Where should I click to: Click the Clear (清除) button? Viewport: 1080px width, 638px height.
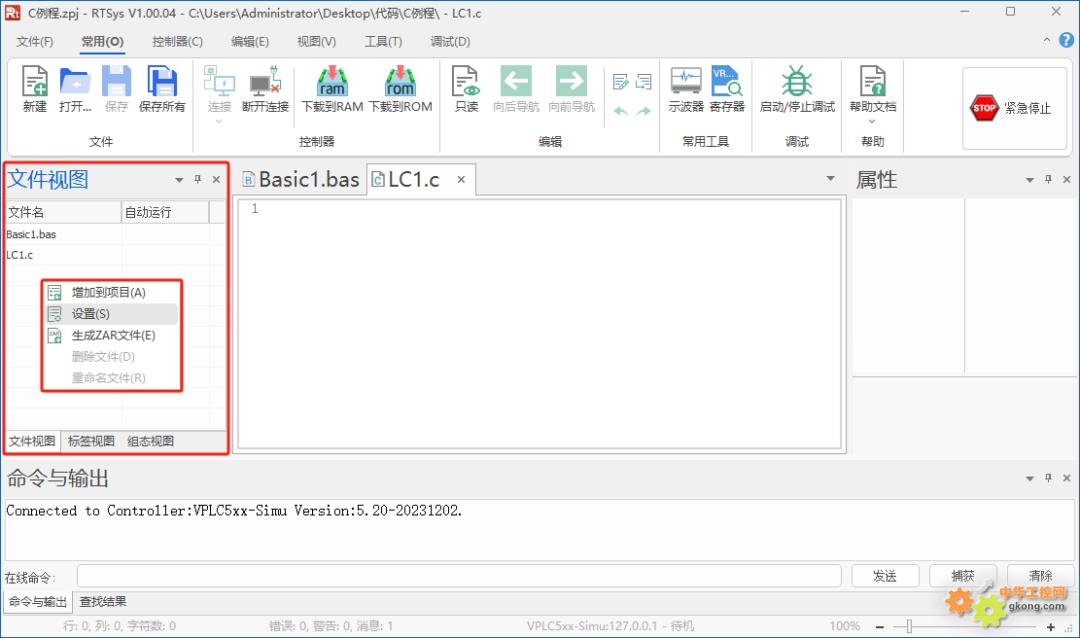[1040, 576]
